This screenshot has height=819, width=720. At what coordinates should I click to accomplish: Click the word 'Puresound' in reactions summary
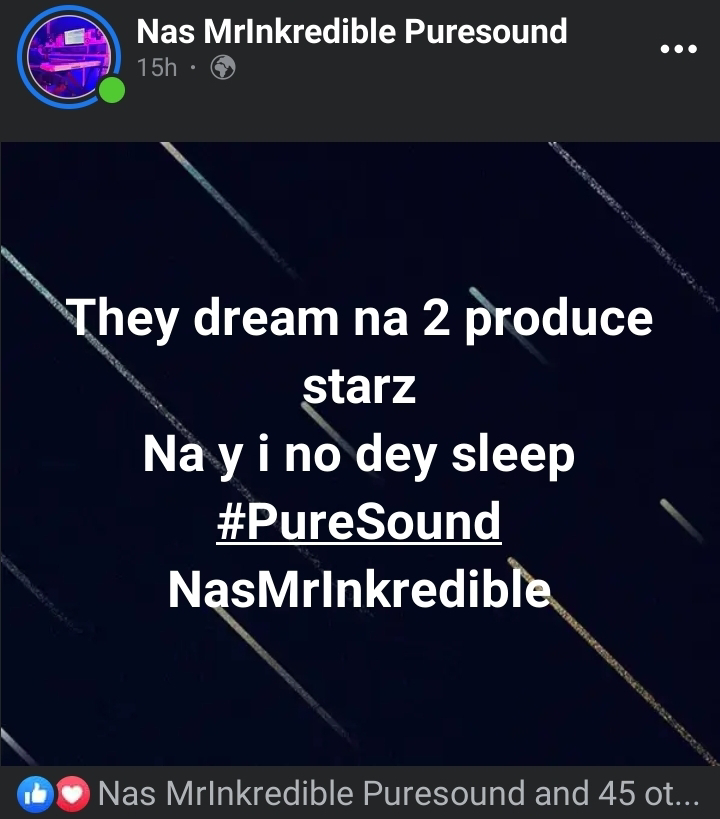444,793
